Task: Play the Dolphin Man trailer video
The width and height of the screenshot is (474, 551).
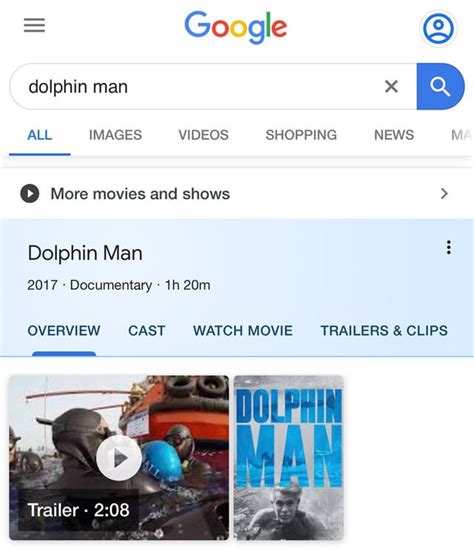Action: 119,458
